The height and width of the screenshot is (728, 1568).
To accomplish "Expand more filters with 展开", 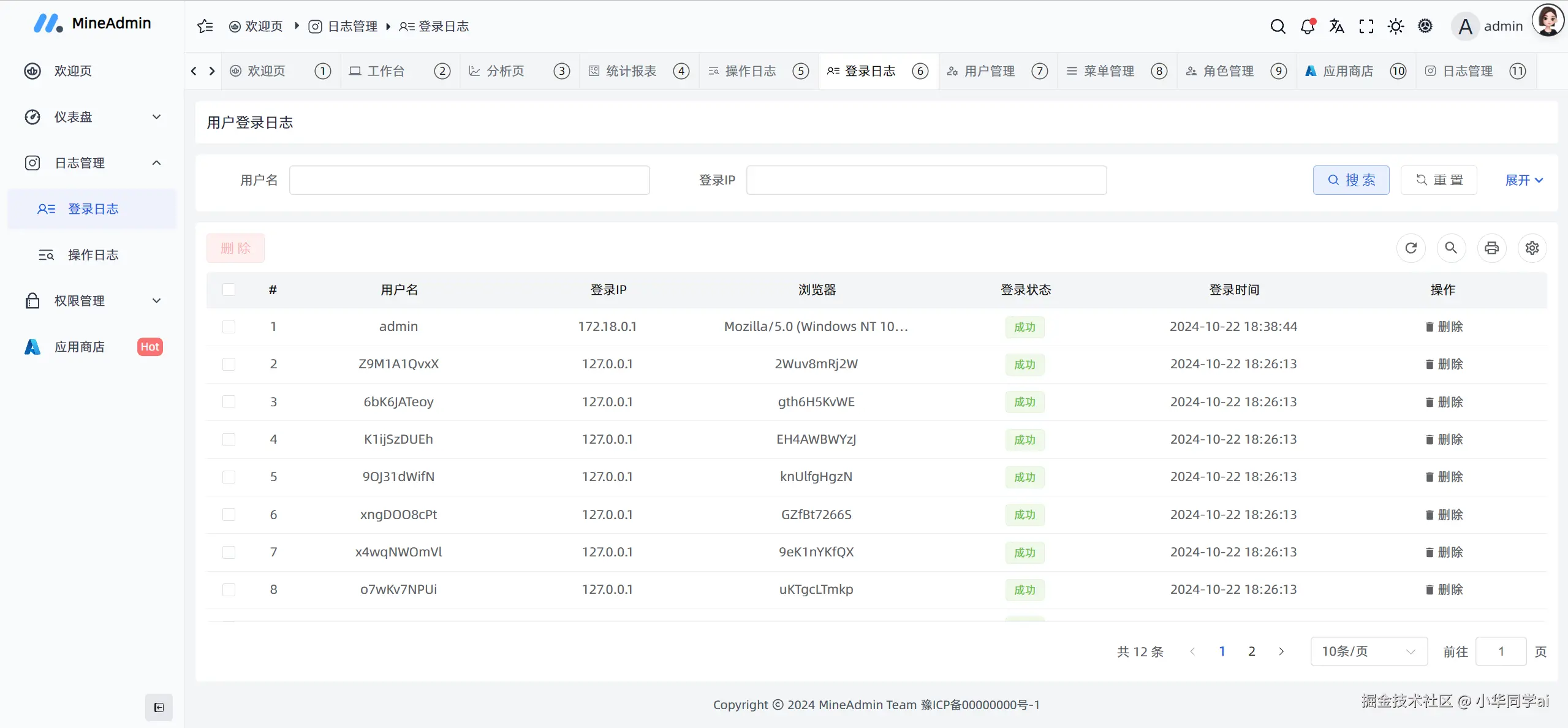I will tap(1523, 180).
